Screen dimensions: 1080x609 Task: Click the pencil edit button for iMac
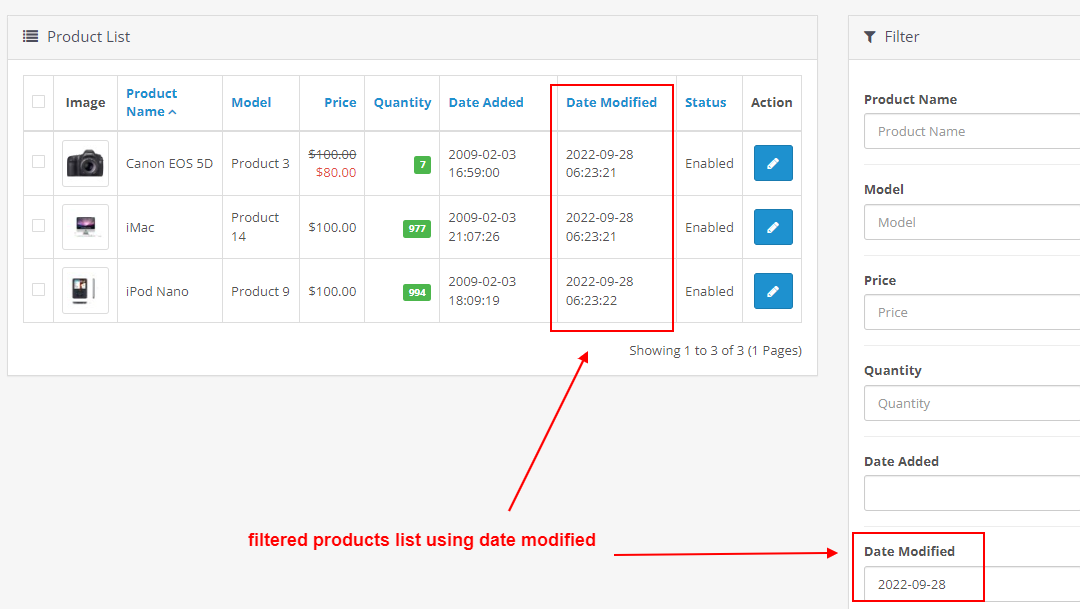point(772,227)
